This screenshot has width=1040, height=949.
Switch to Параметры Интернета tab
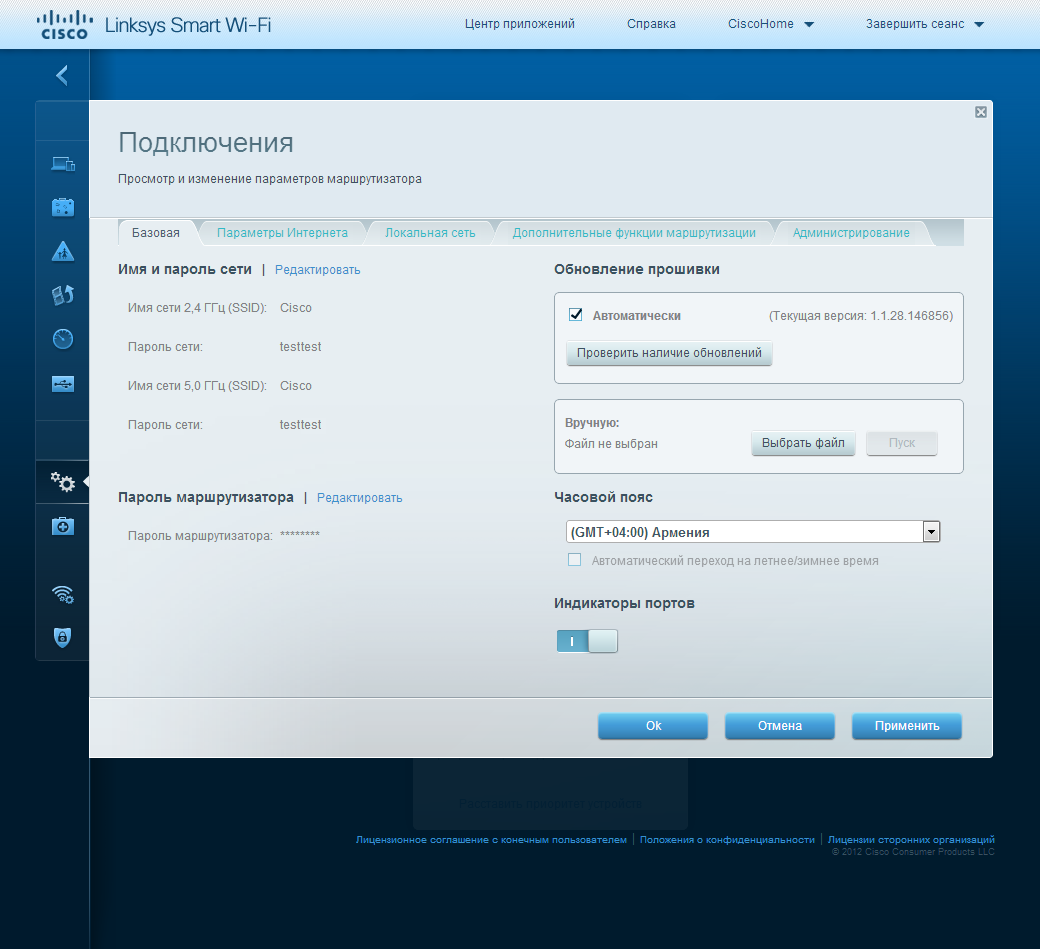282,233
